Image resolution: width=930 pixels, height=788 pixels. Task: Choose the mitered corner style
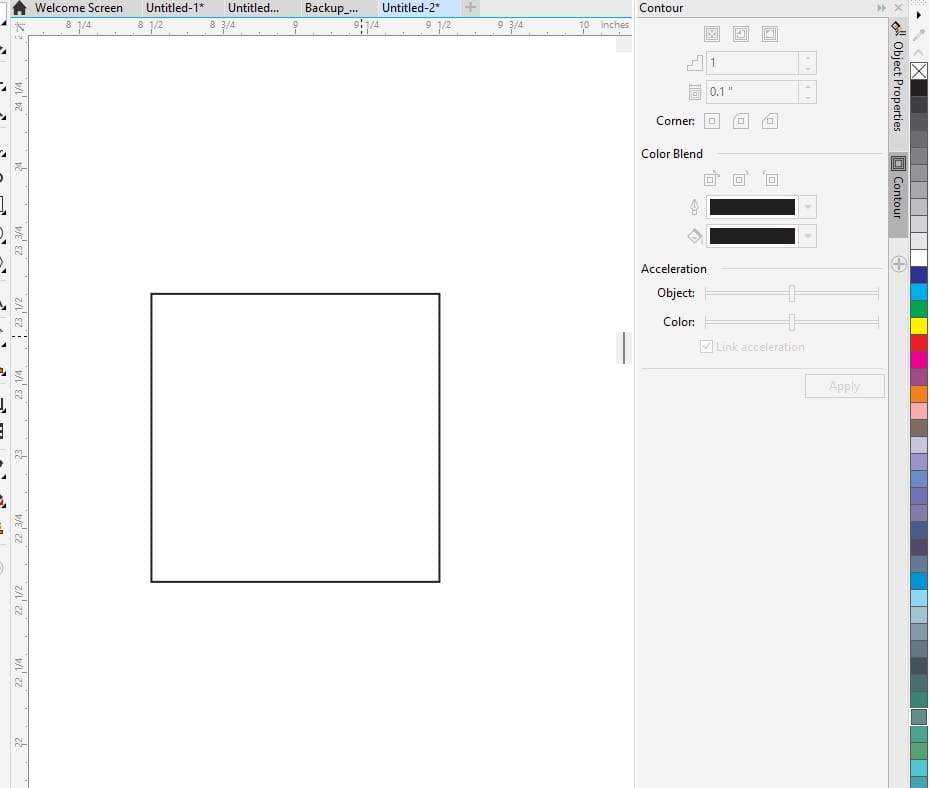pos(711,120)
